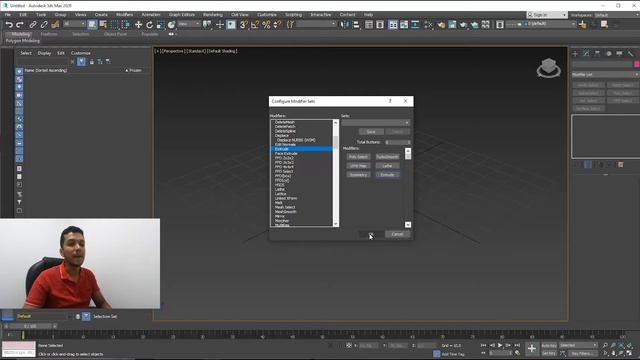
Task: Open the Workspaces Default dropdown
Action: [616, 15]
